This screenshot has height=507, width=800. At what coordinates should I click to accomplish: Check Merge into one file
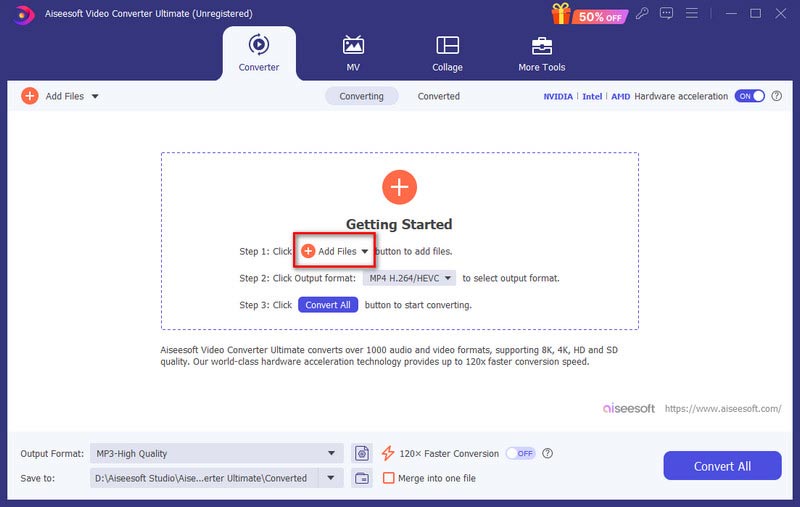click(x=389, y=478)
